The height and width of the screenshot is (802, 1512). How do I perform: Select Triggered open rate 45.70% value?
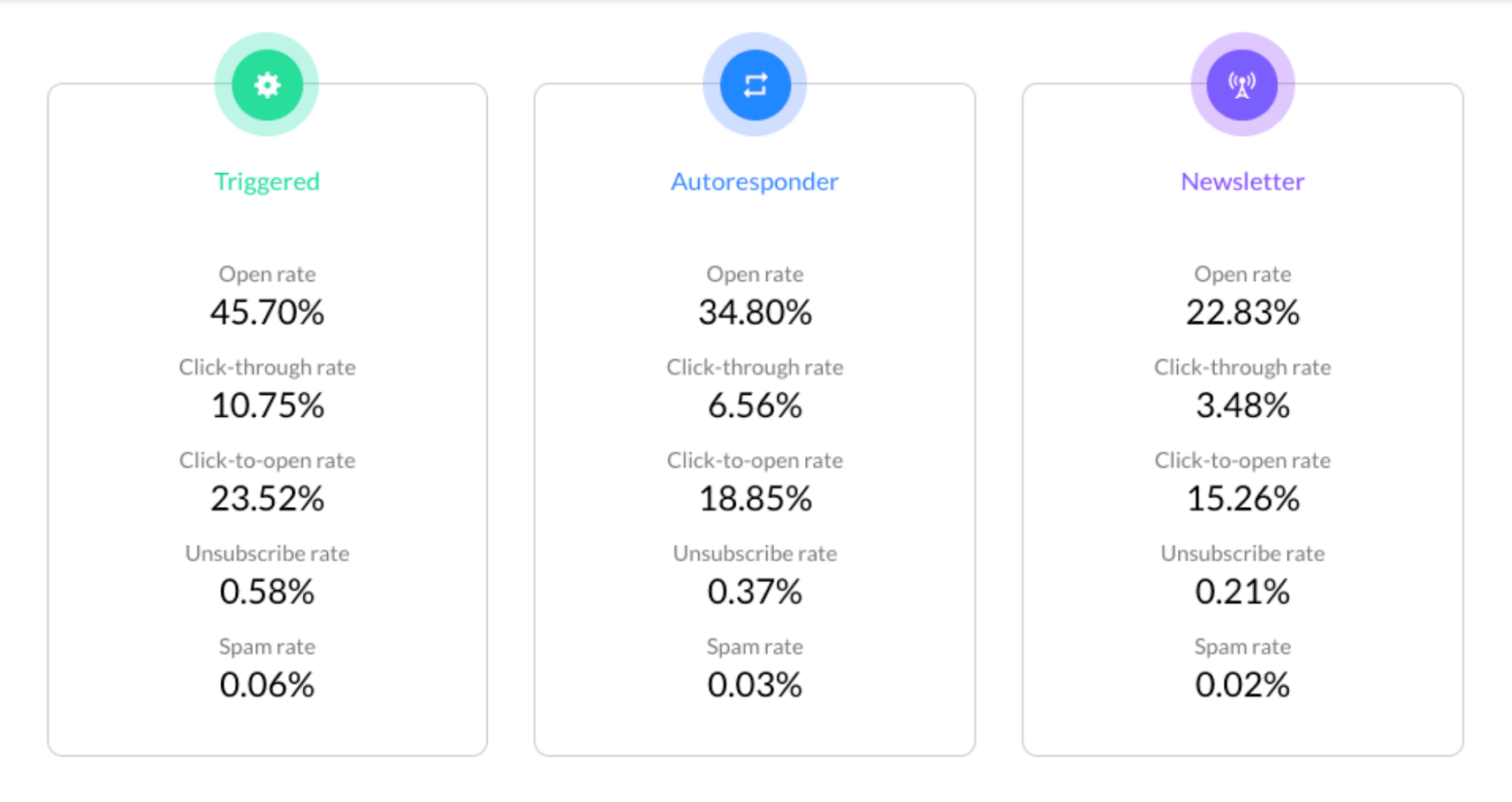(x=267, y=313)
